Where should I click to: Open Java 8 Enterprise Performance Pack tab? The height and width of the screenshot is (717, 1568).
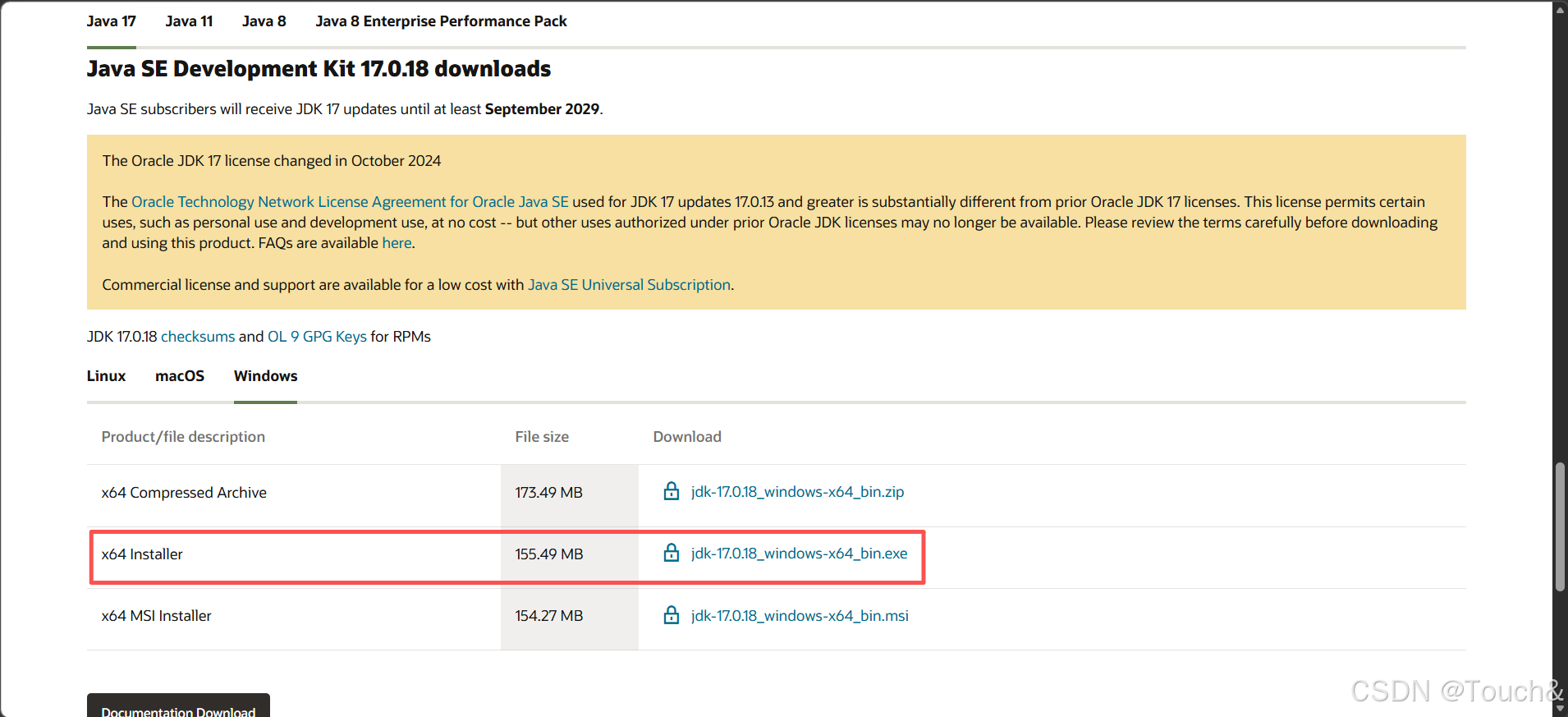[441, 21]
